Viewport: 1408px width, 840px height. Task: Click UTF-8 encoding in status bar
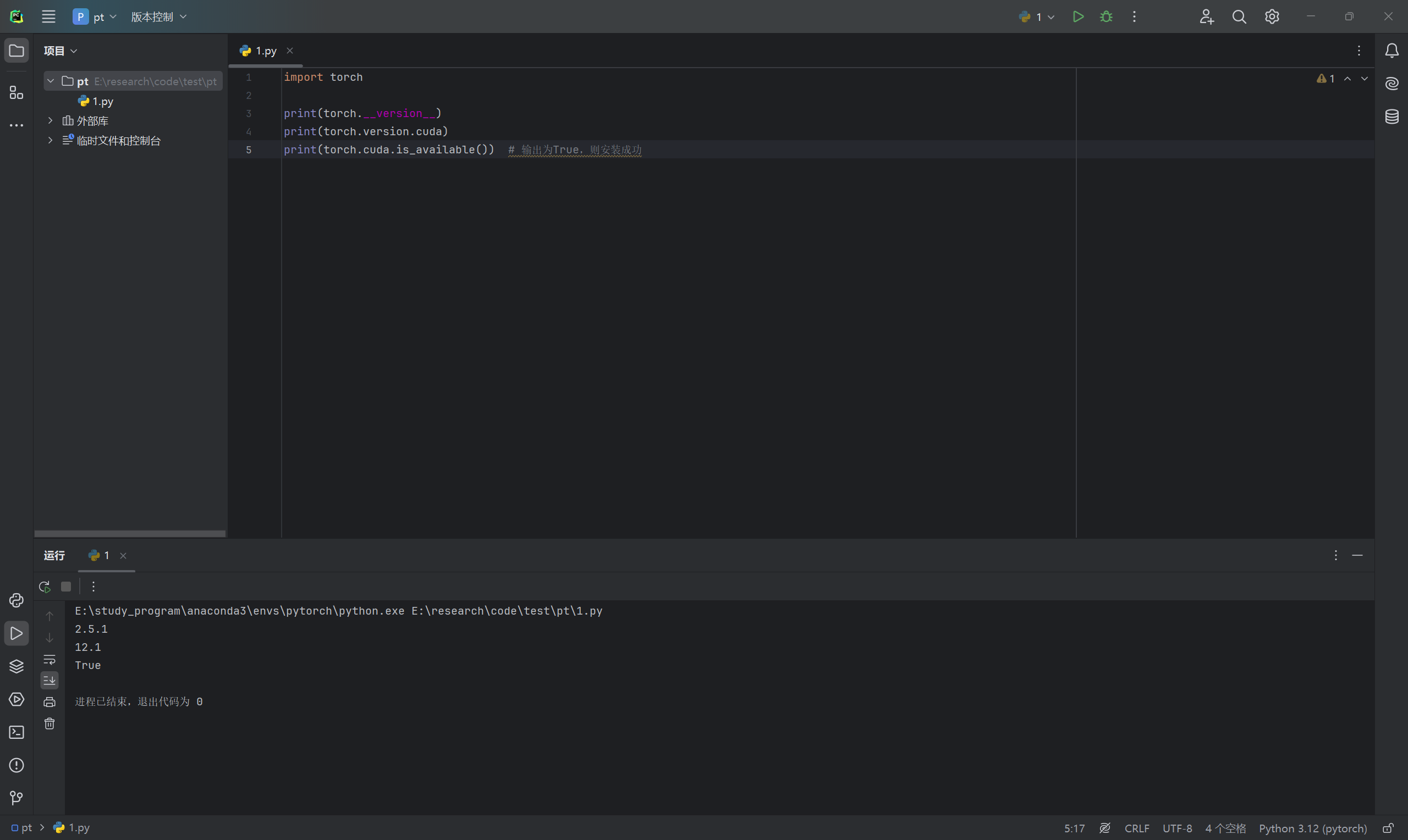pyautogui.click(x=1176, y=828)
